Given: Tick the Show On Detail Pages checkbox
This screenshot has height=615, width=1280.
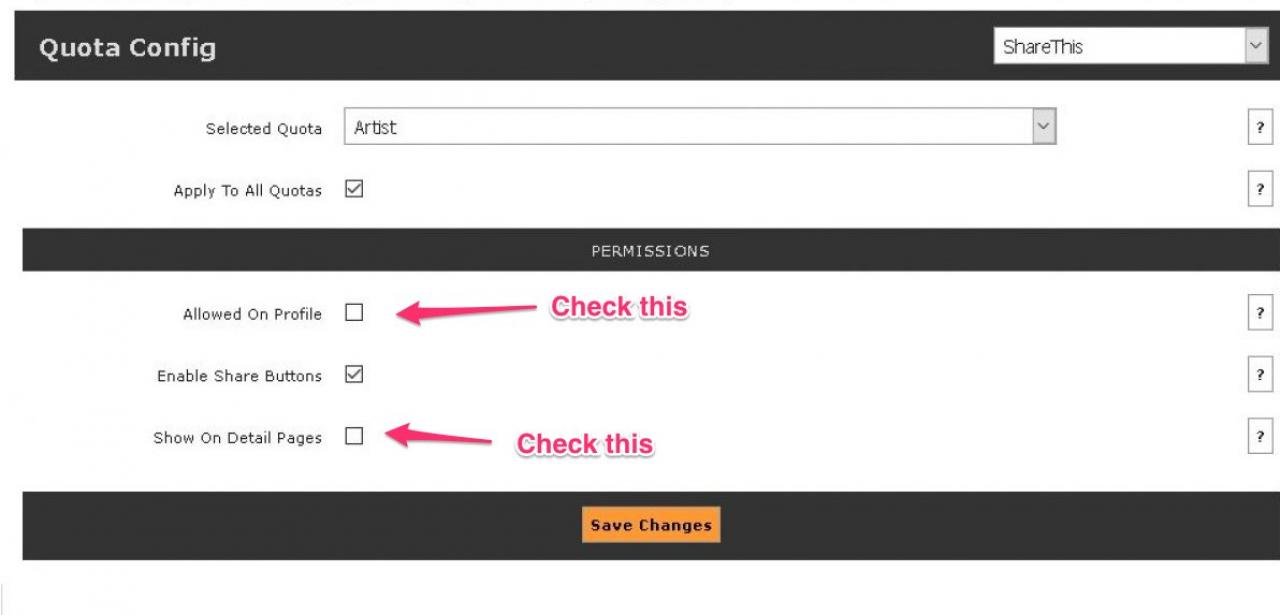Looking at the screenshot, I should click(354, 436).
